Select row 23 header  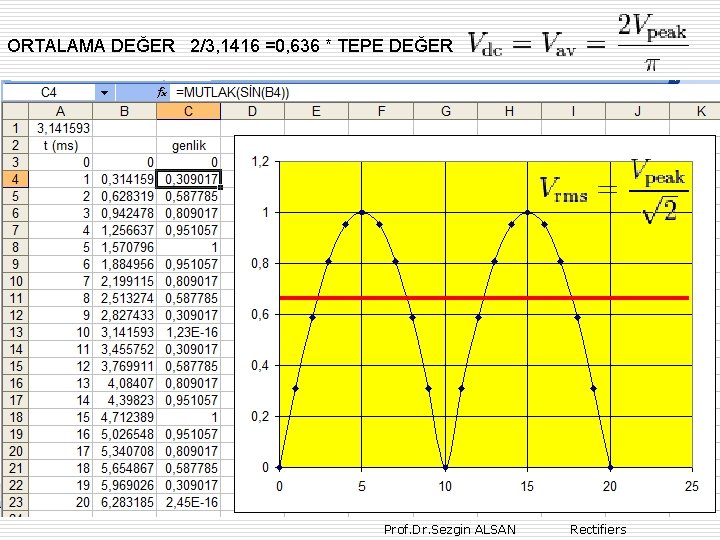coord(16,502)
